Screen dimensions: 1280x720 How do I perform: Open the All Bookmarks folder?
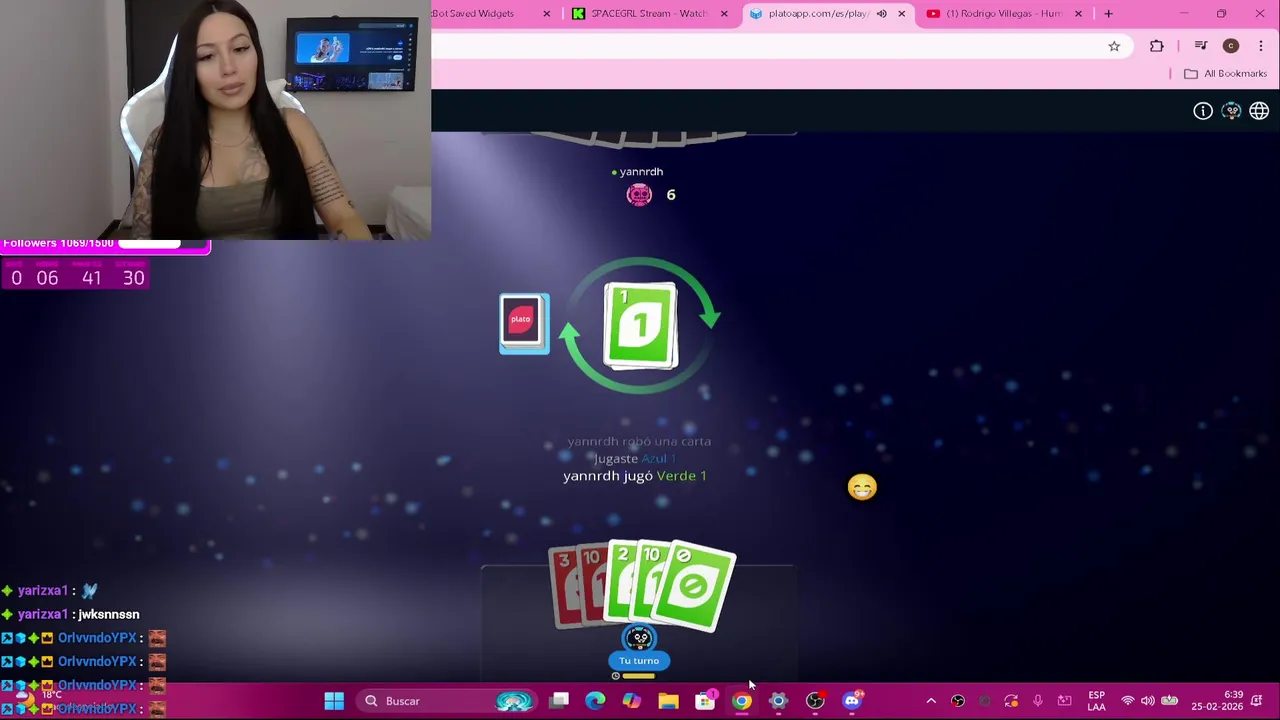[1225, 73]
